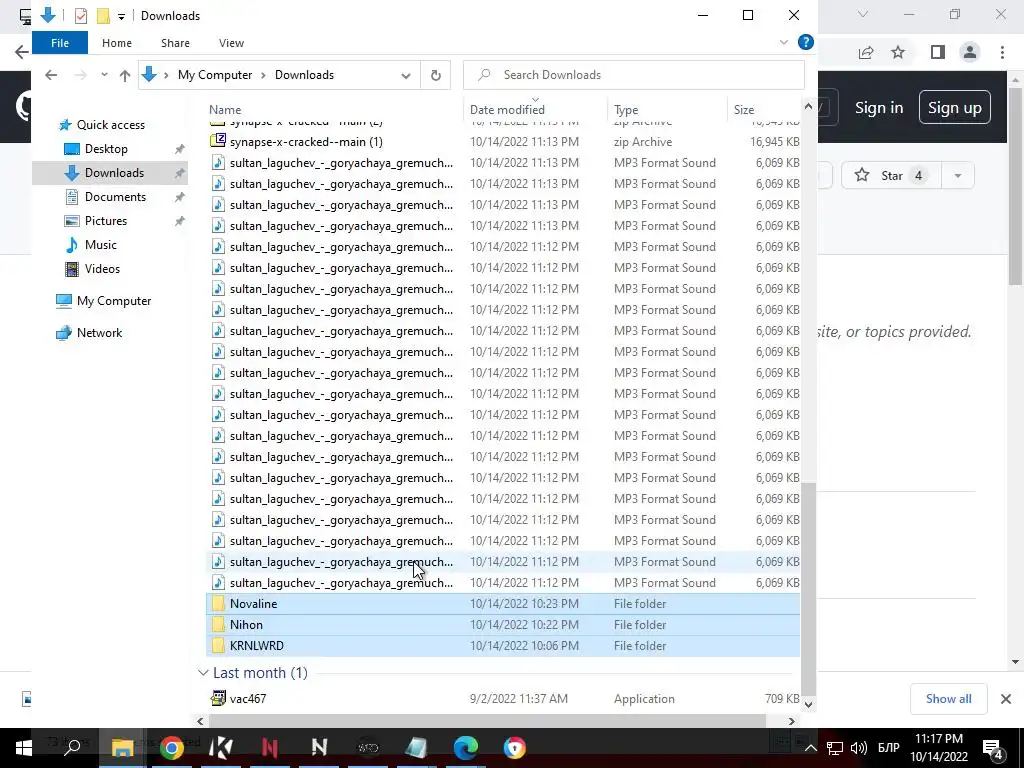
Task: Sort by the Date modified column header
Action: 536,110
